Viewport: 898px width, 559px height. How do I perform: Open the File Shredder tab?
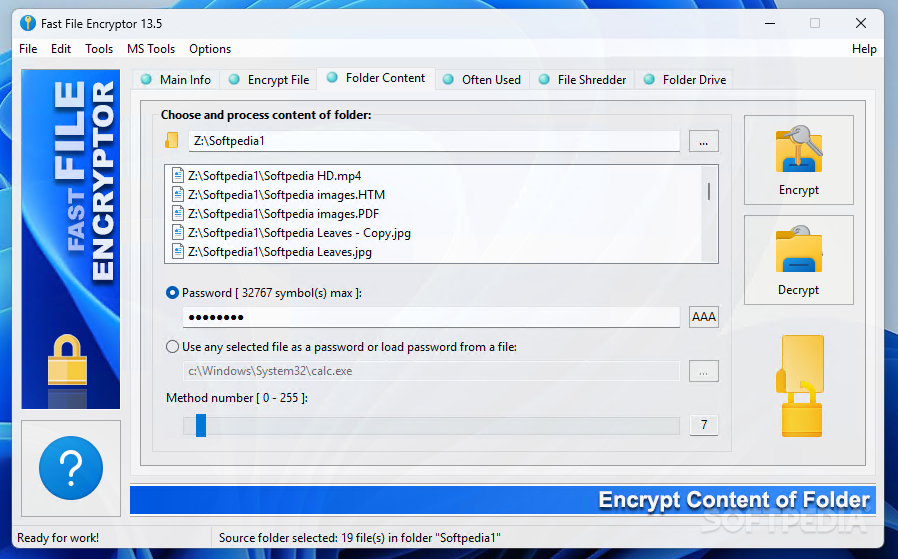coord(582,80)
